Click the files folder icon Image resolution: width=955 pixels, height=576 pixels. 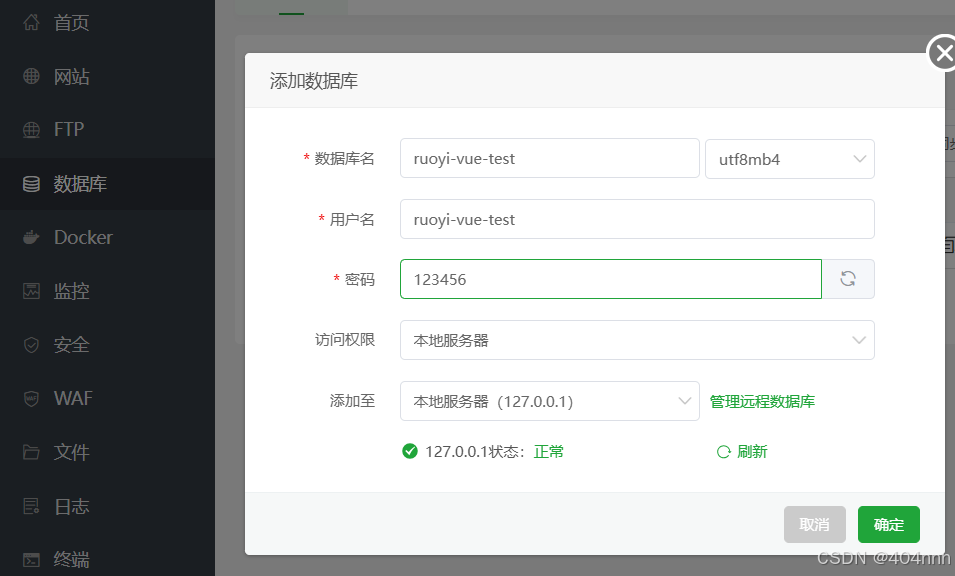coord(31,453)
